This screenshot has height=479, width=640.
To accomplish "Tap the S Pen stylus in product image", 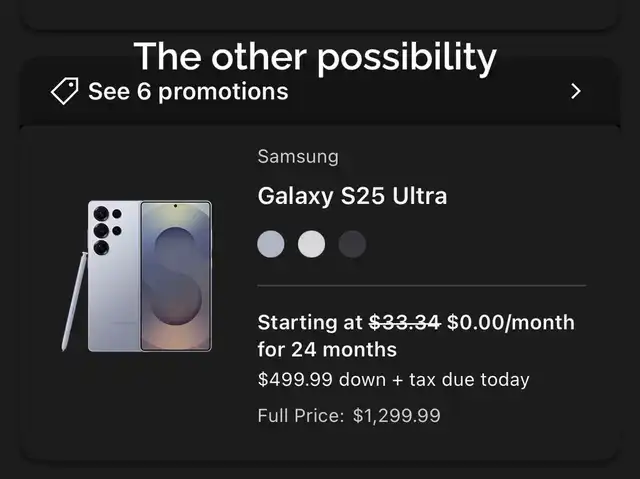I will pyautogui.click(x=74, y=301).
